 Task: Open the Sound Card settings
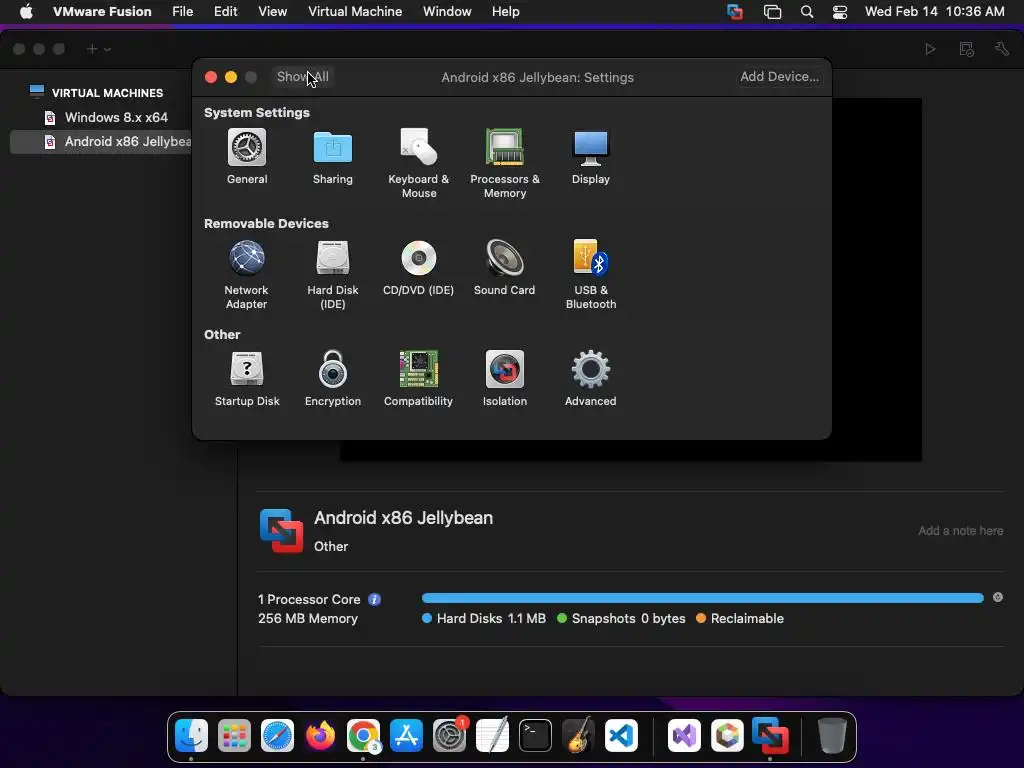click(504, 268)
